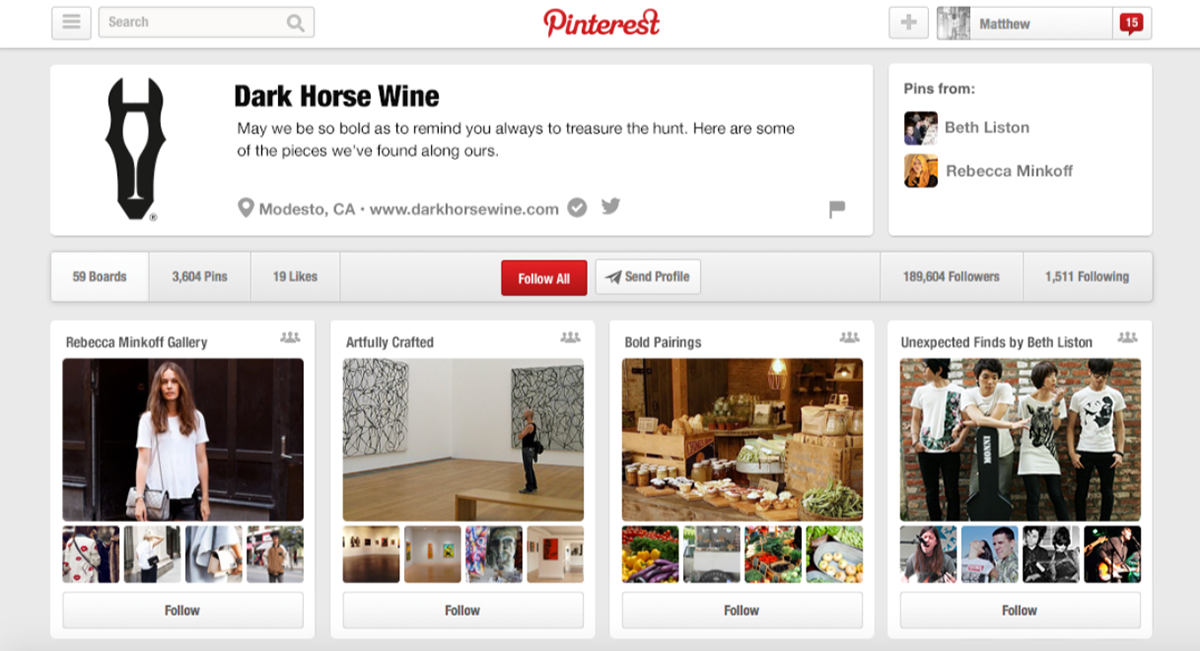Click the Twitter bird icon
This screenshot has width=1200, height=651.
click(610, 207)
